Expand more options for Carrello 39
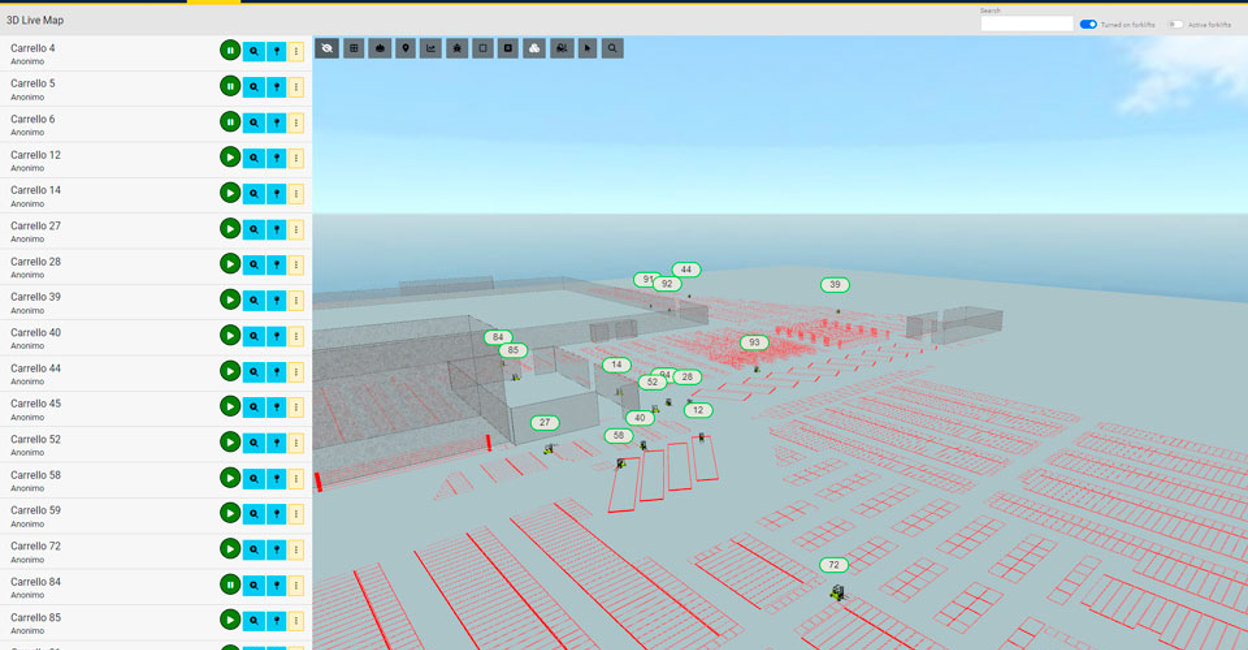The width and height of the screenshot is (1248, 650). [x=296, y=300]
